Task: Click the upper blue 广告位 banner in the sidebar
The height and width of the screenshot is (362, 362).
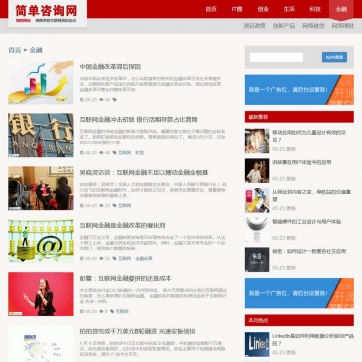Action: 299,90
